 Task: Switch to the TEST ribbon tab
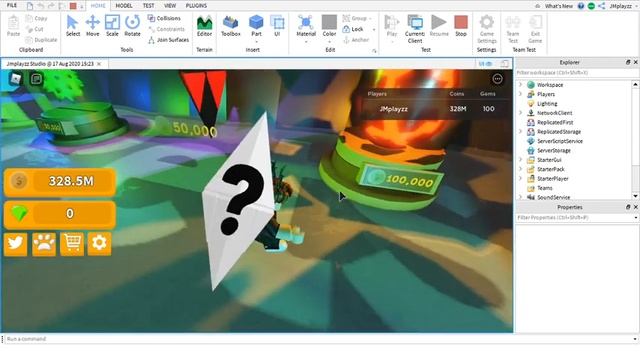click(x=148, y=6)
